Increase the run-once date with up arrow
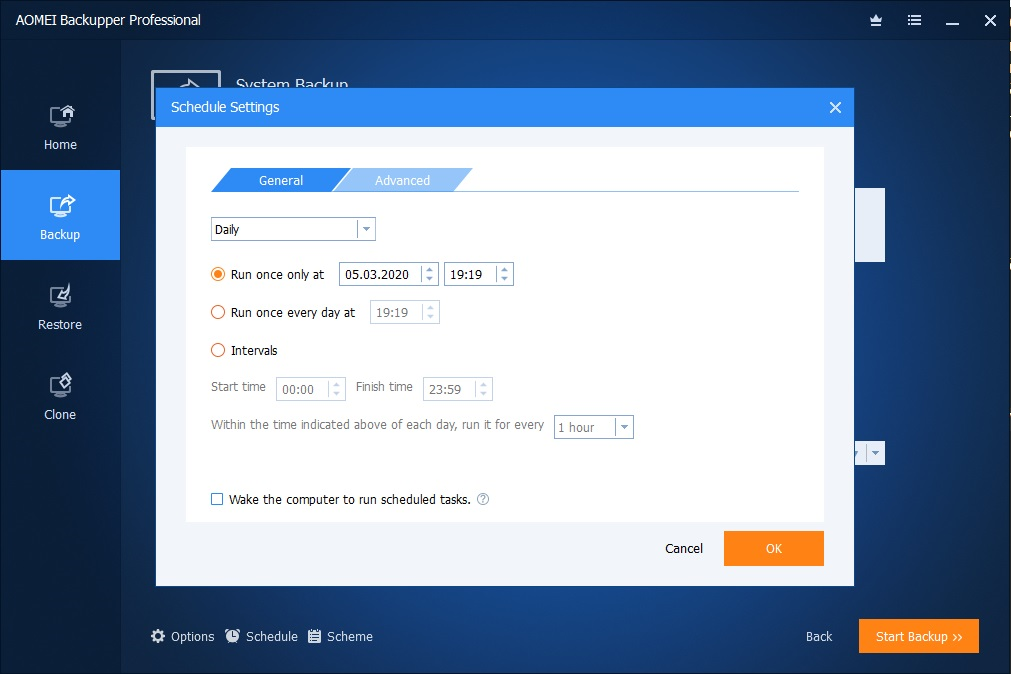This screenshot has height=674, width=1011. pyautogui.click(x=429, y=269)
